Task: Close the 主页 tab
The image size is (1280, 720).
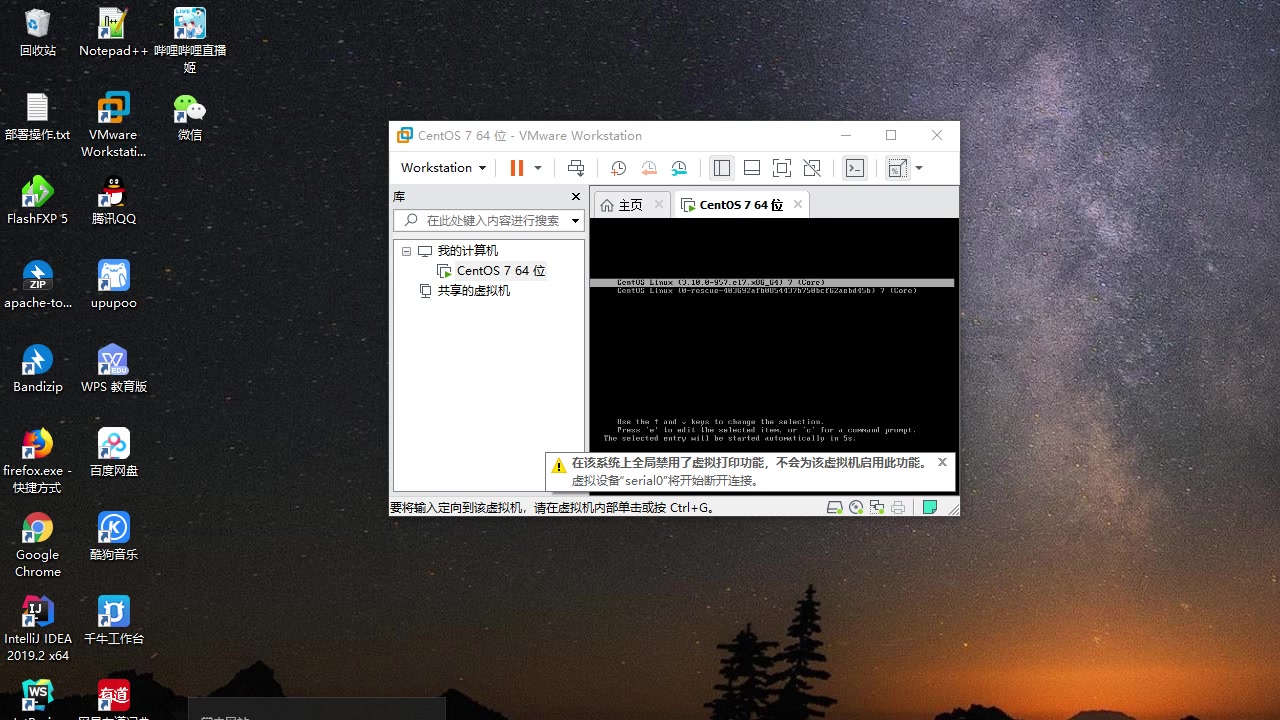Action: click(x=658, y=204)
